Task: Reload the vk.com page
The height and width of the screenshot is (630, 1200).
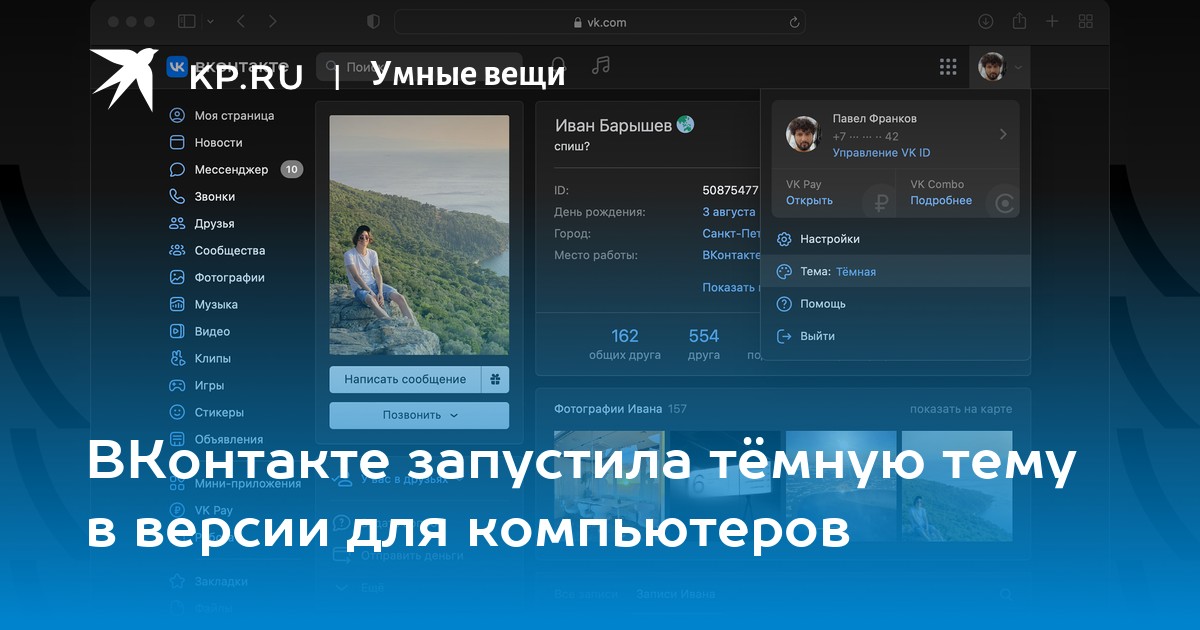Action: 794,22
